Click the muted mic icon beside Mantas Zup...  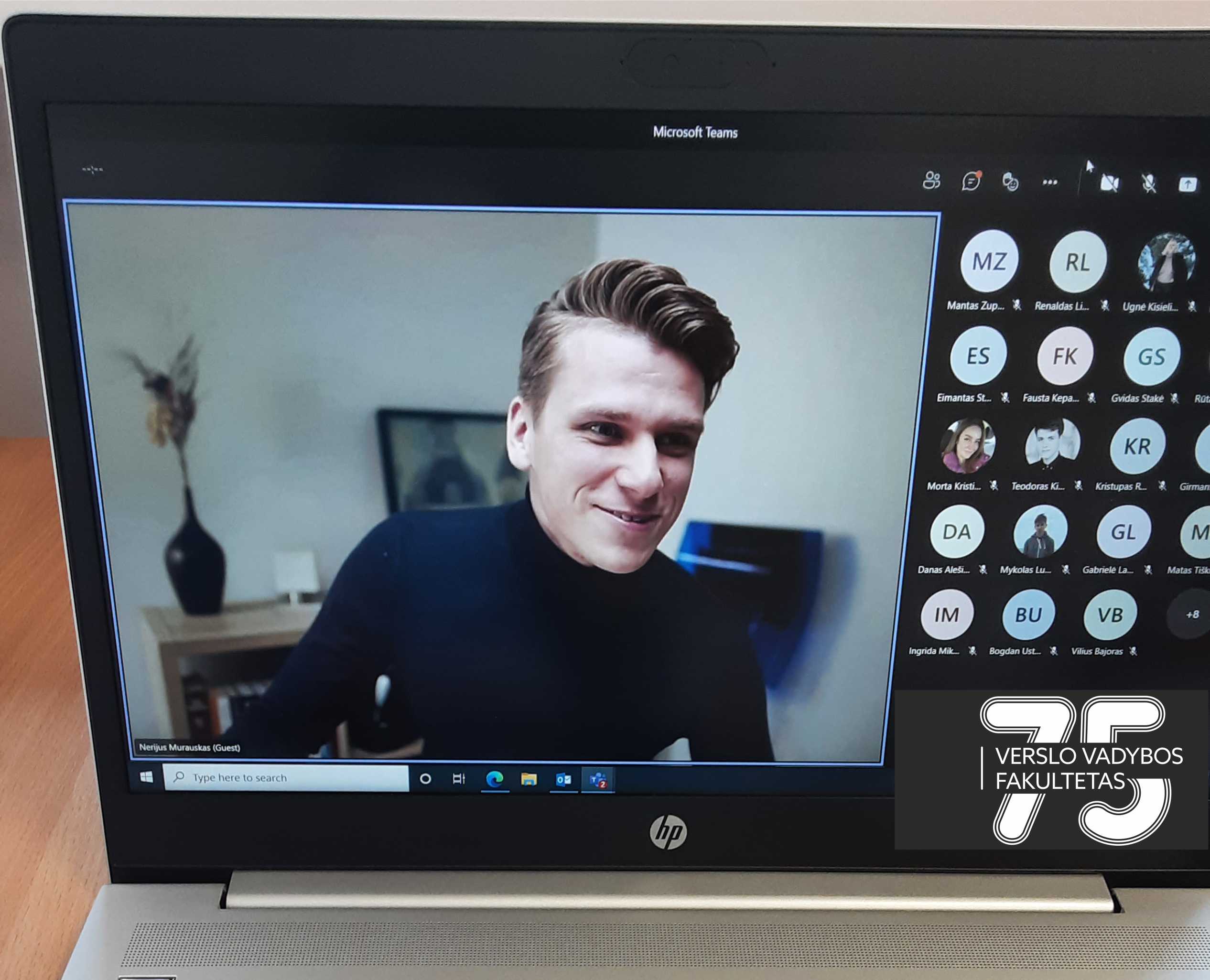[x=1017, y=305]
